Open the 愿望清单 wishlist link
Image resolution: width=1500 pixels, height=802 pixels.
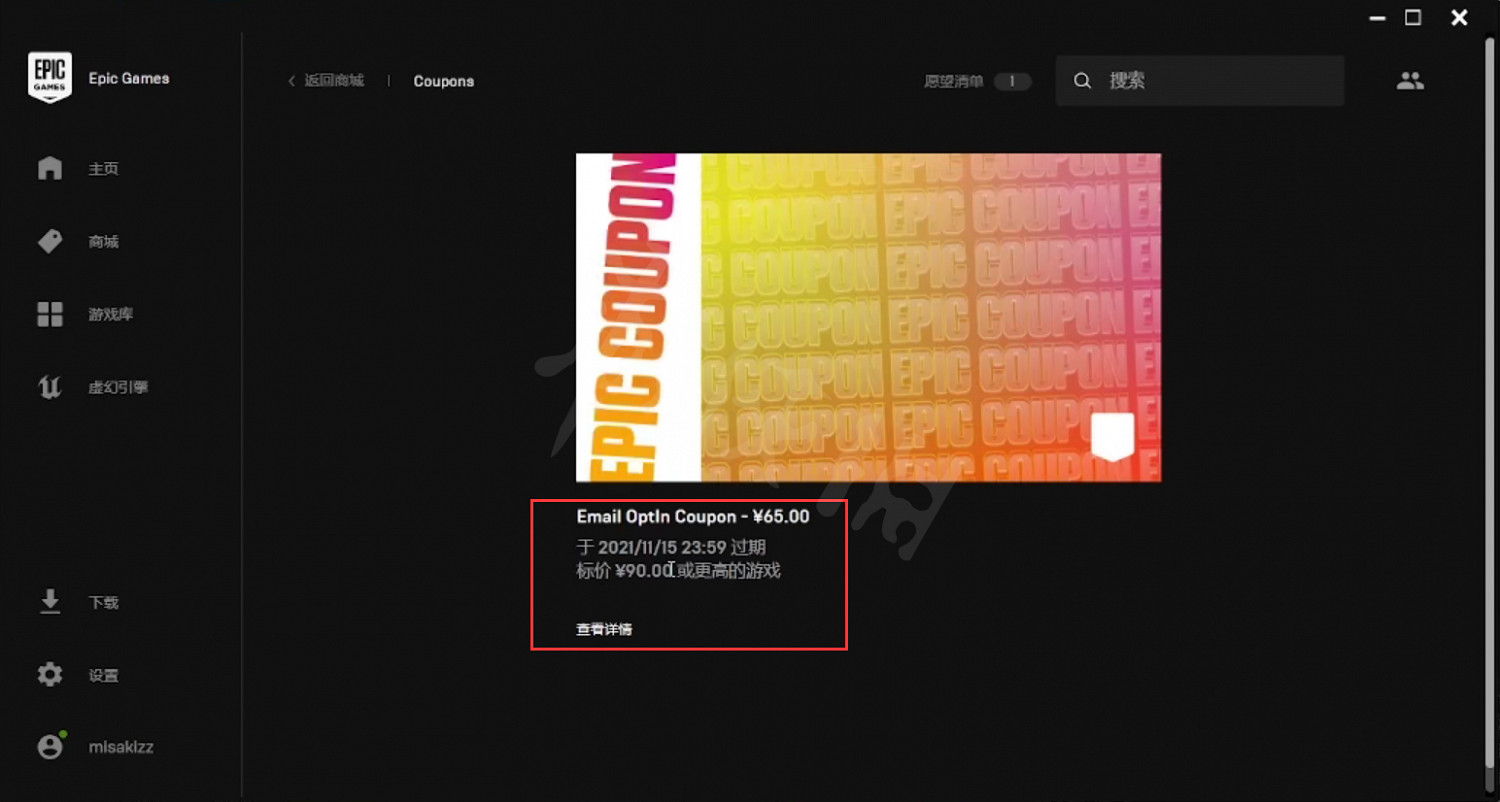point(953,81)
